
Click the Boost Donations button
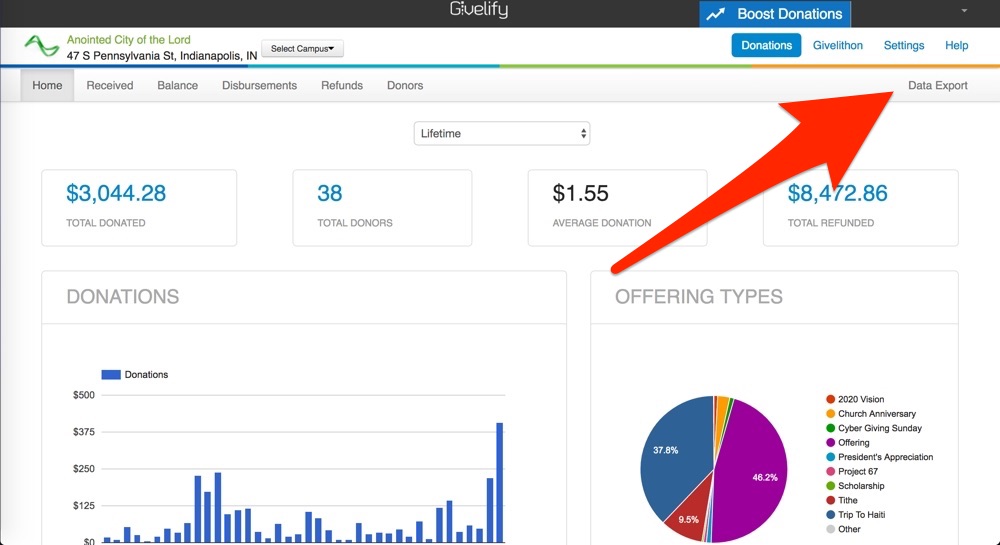click(775, 14)
